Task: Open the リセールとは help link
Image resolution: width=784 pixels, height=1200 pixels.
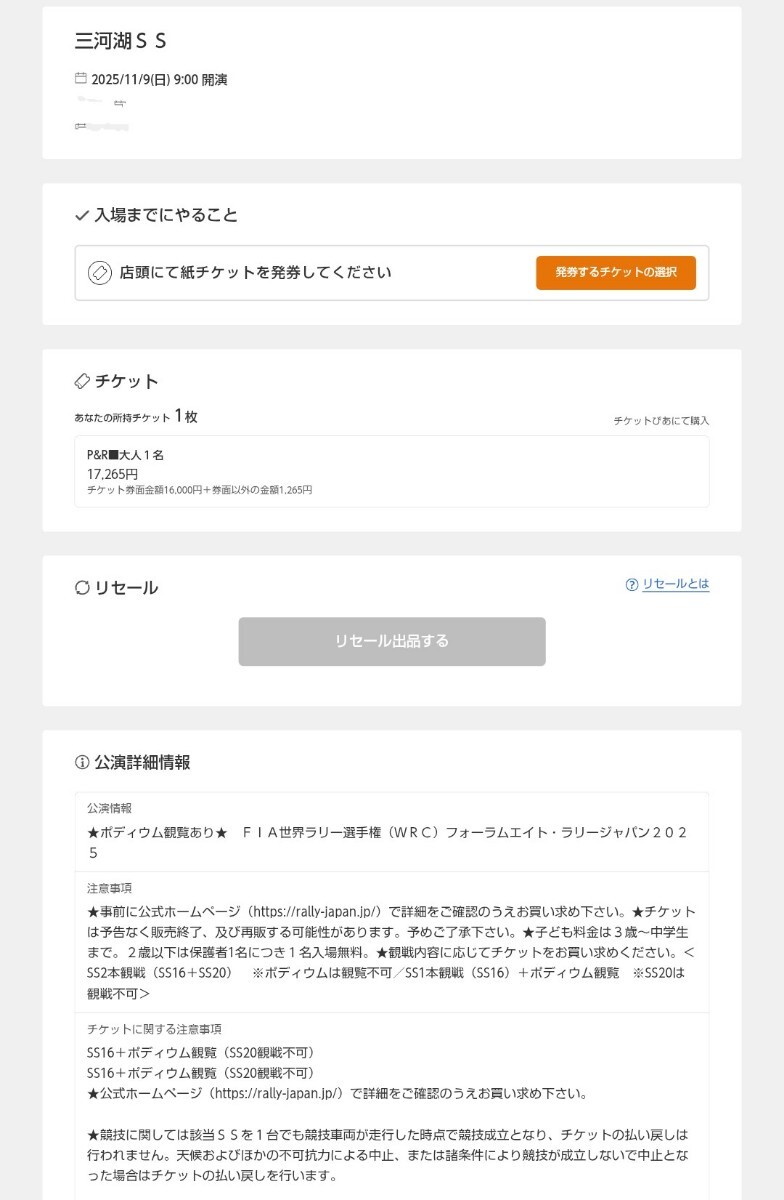Action: (675, 584)
